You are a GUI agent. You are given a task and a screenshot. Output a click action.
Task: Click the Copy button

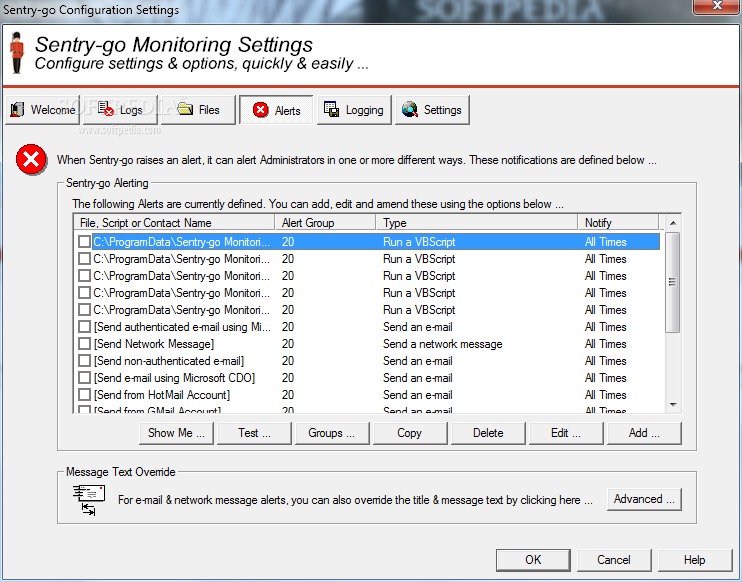[410, 433]
